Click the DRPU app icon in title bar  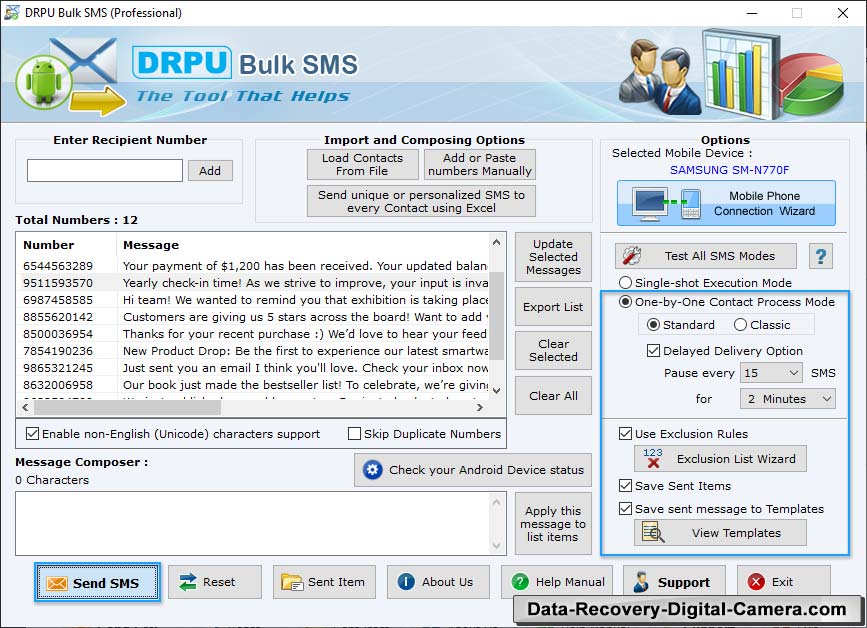pos(11,12)
